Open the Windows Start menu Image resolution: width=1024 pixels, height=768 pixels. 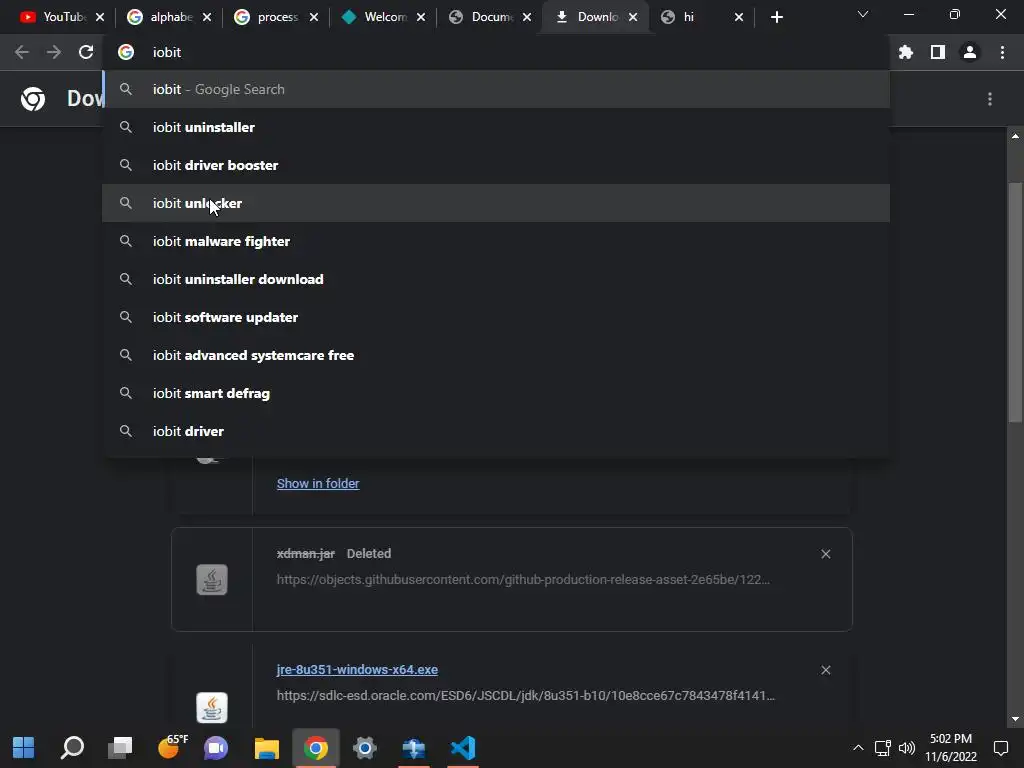[x=24, y=748]
